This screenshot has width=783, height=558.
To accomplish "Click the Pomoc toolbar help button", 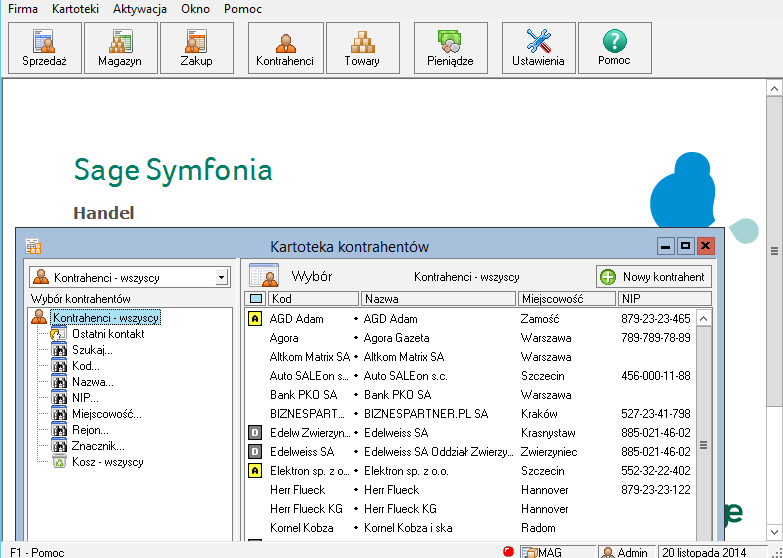I will [614, 48].
